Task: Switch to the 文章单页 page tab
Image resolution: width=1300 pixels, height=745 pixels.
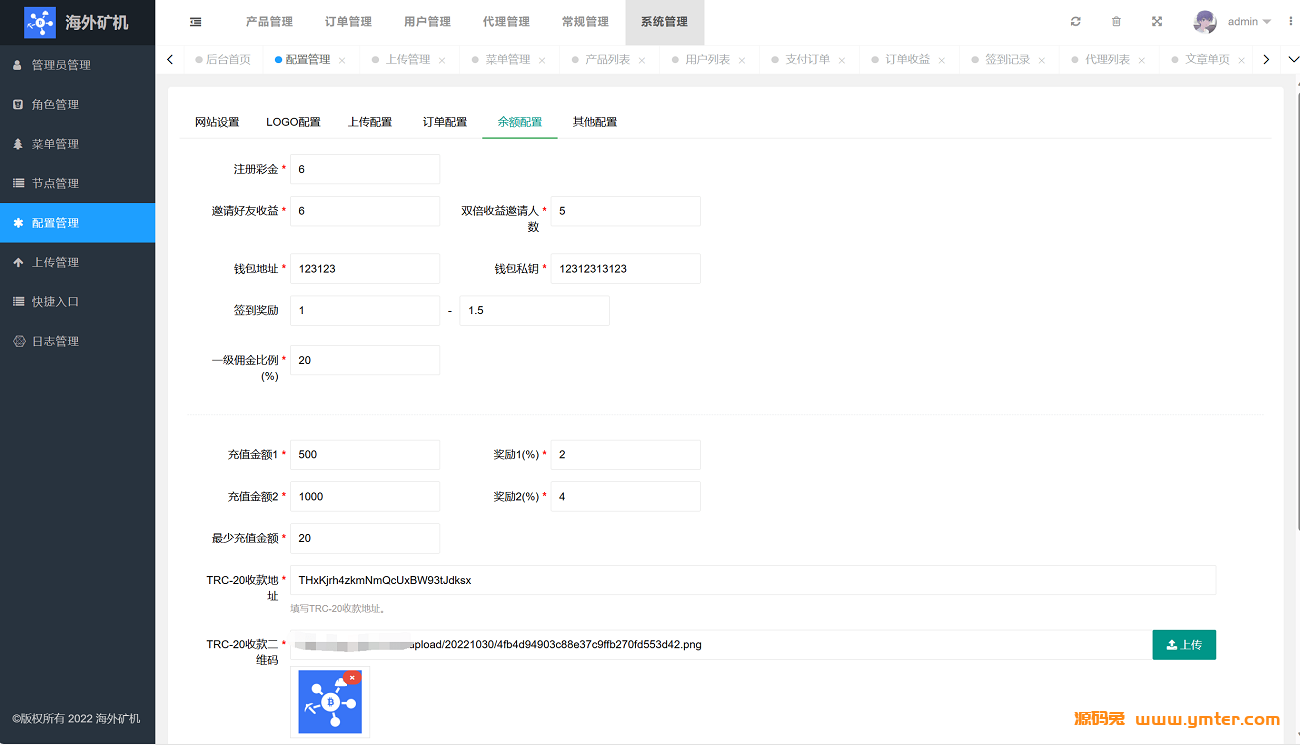Action: tap(1208, 59)
